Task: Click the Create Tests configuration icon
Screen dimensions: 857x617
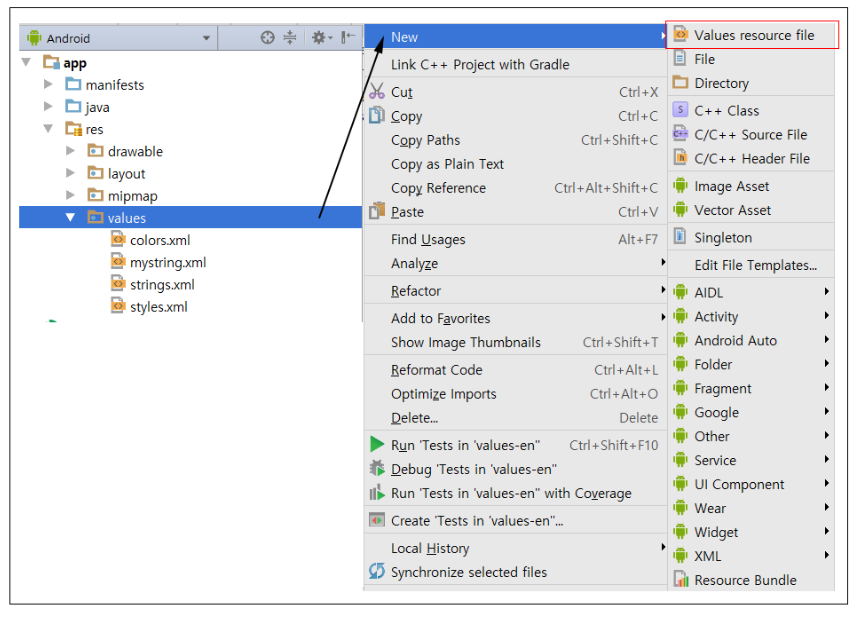Action: point(377,520)
